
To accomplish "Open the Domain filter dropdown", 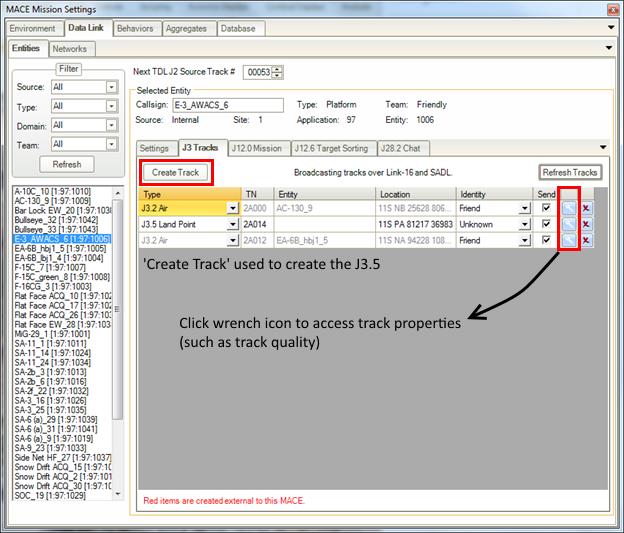I will pos(111,125).
